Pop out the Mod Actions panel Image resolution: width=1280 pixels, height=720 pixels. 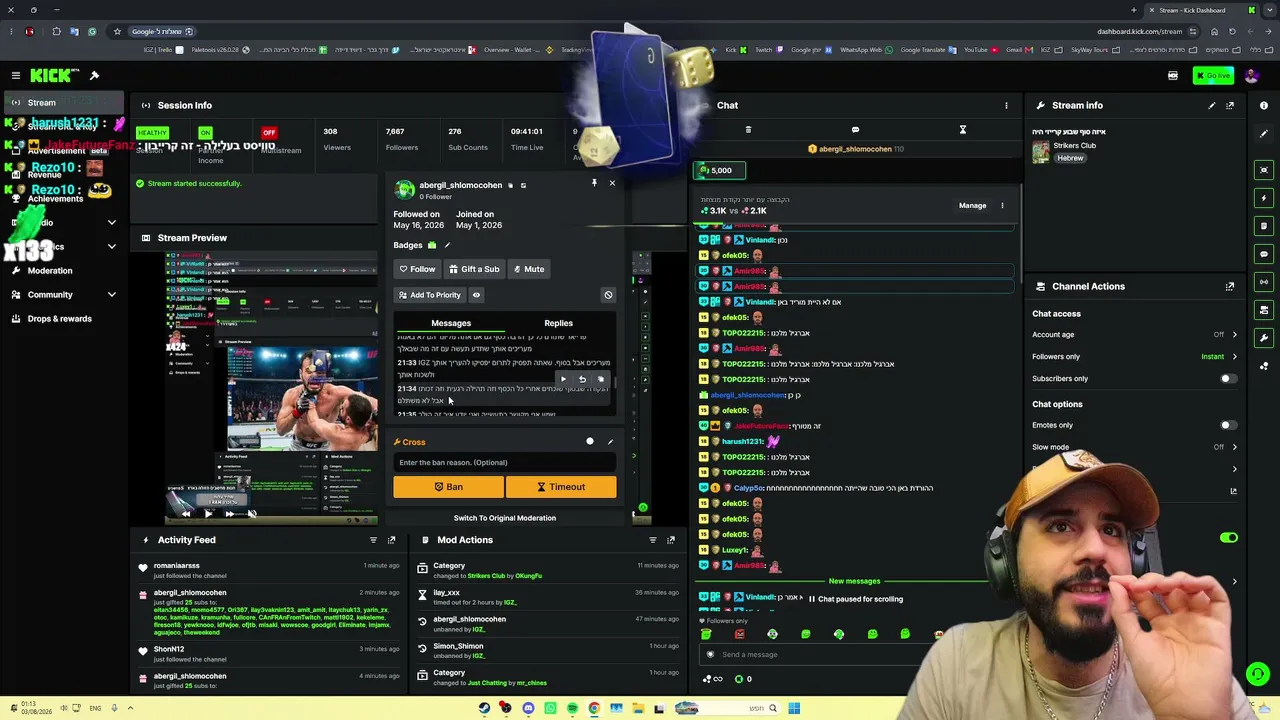671,540
